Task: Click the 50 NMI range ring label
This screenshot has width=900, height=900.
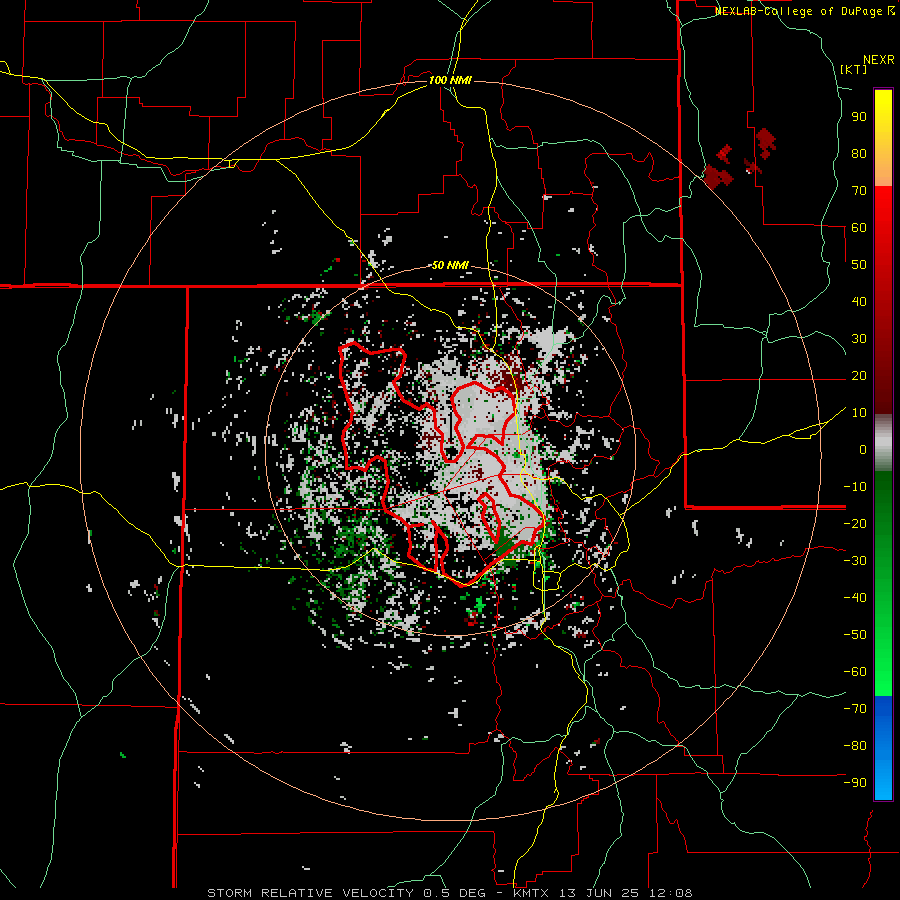Action: click(x=450, y=265)
